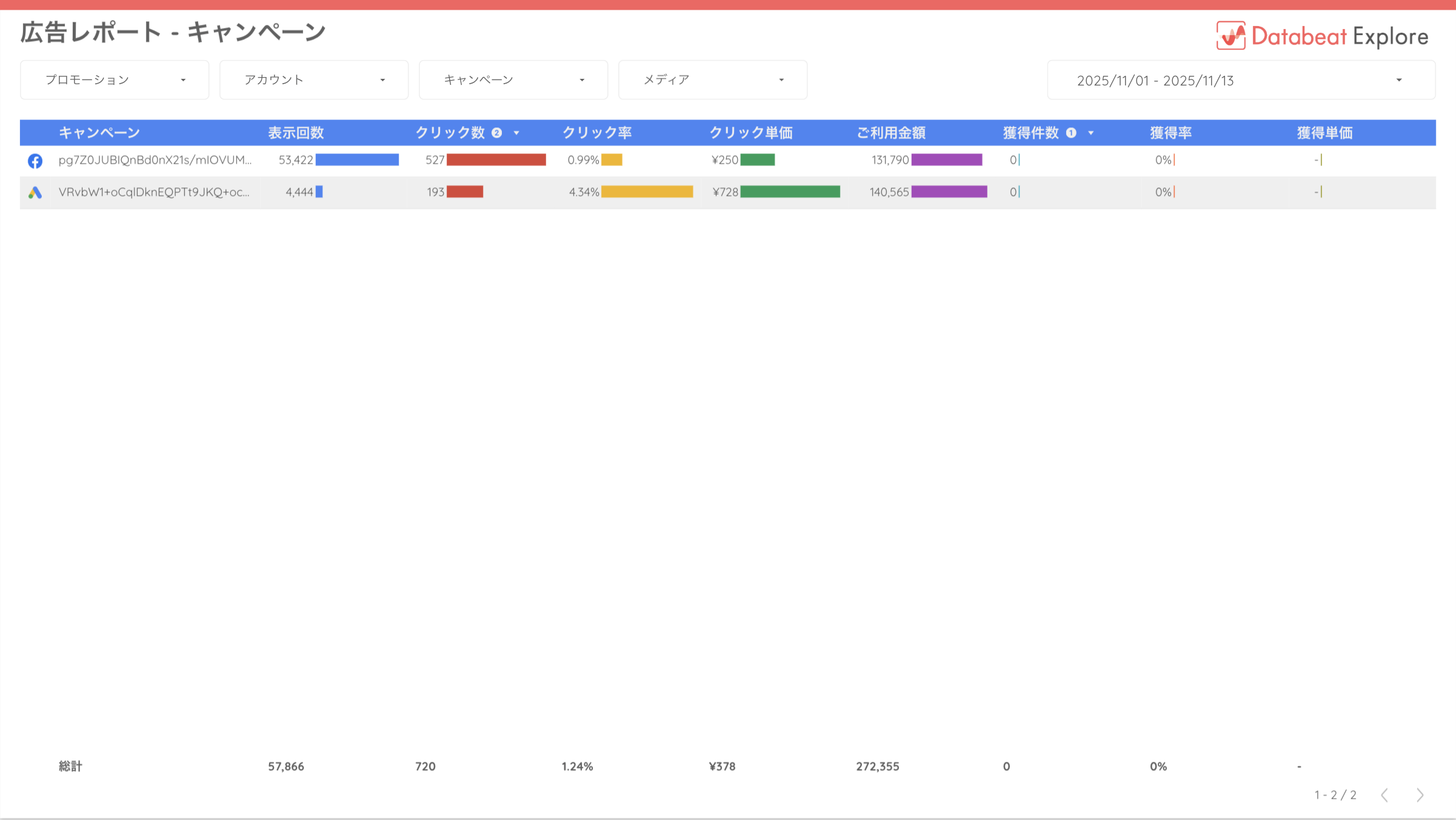Open the date range 2025/11/01 - 2025/11/13 picker

(1241, 80)
